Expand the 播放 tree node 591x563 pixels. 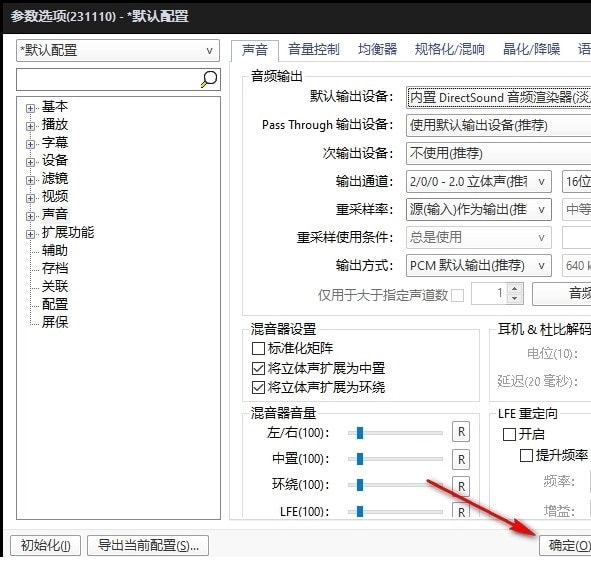click(x=30, y=126)
